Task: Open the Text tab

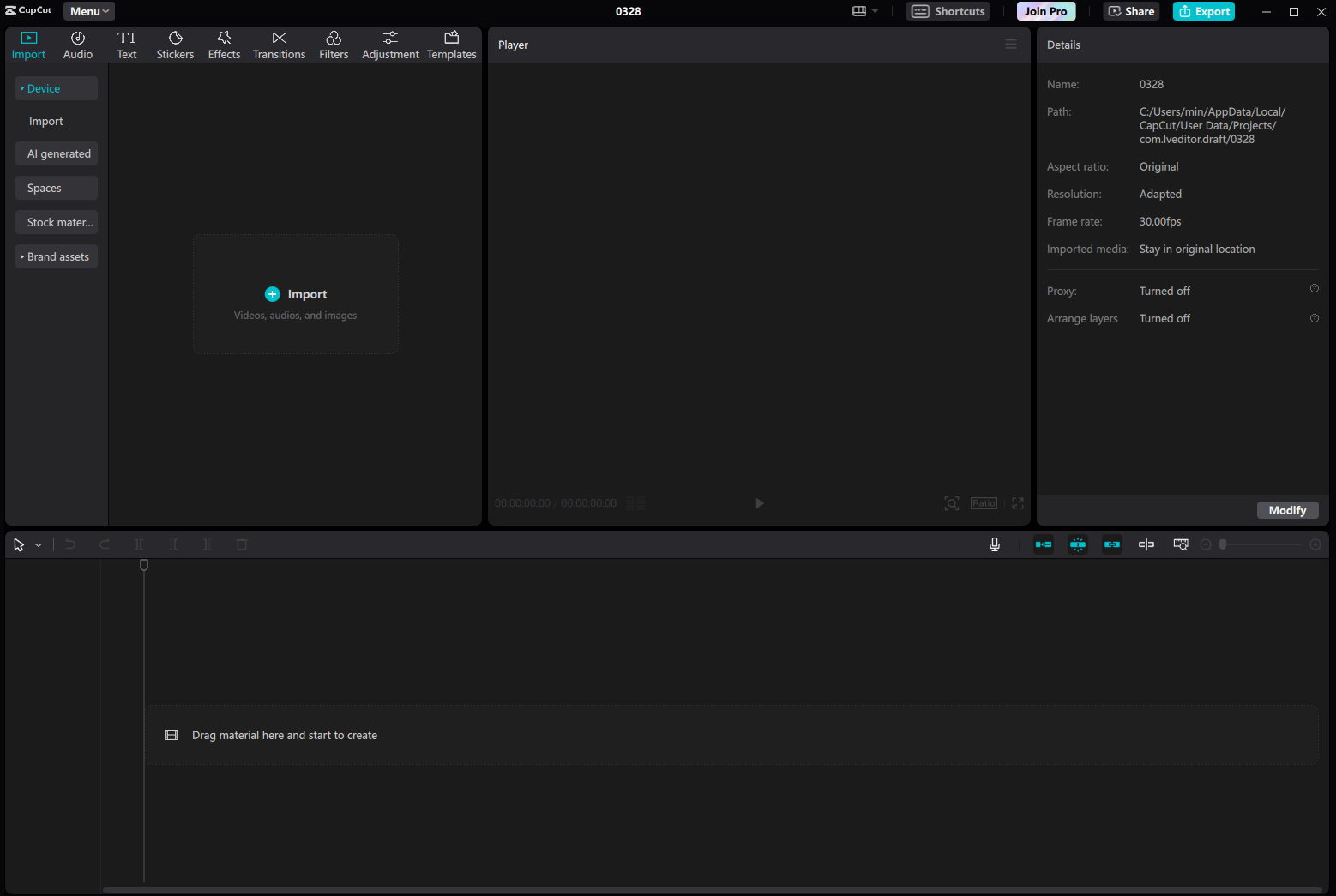Action: [127, 45]
